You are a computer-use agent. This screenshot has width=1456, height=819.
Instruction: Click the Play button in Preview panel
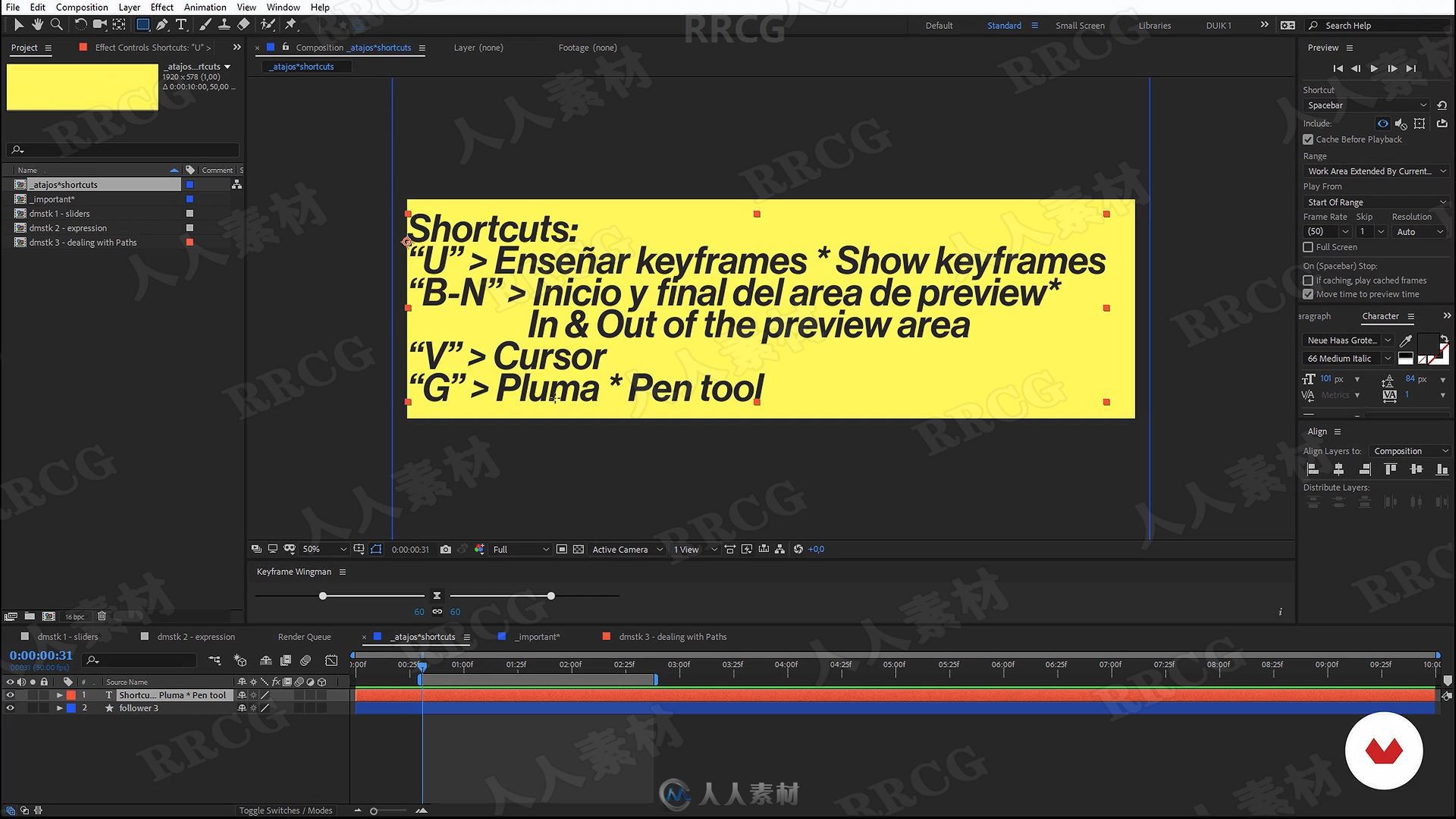pyautogui.click(x=1374, y=67)
